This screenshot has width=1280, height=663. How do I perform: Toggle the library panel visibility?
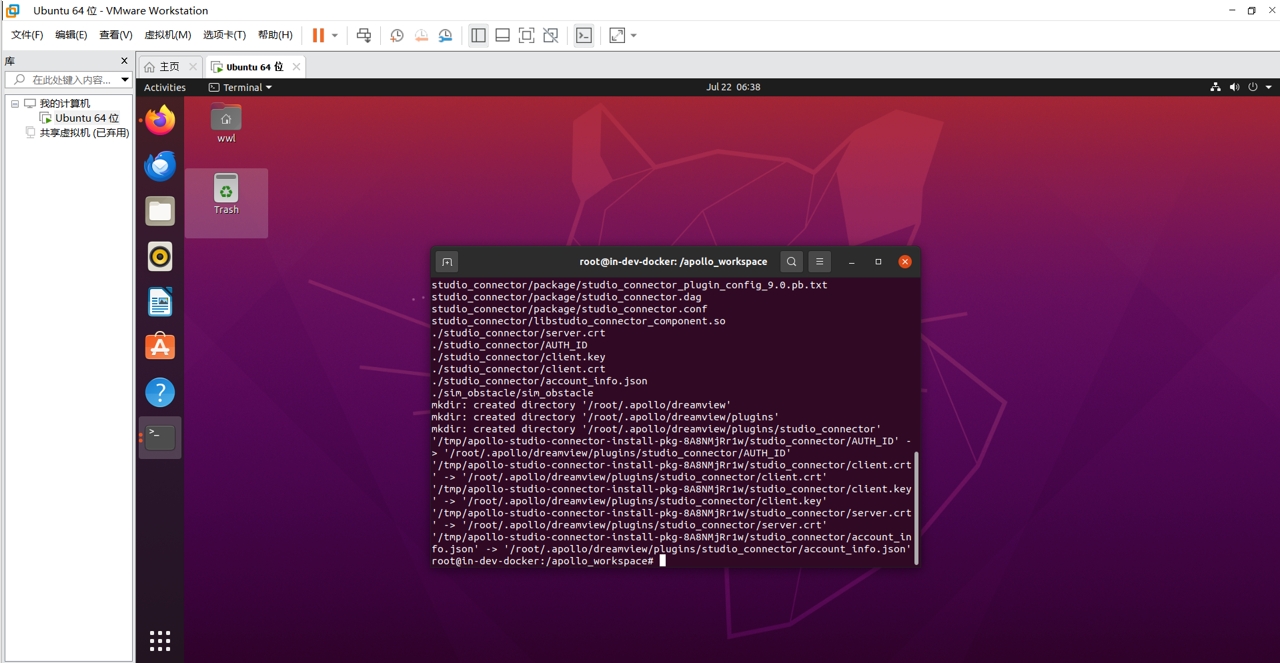[478, 35]
